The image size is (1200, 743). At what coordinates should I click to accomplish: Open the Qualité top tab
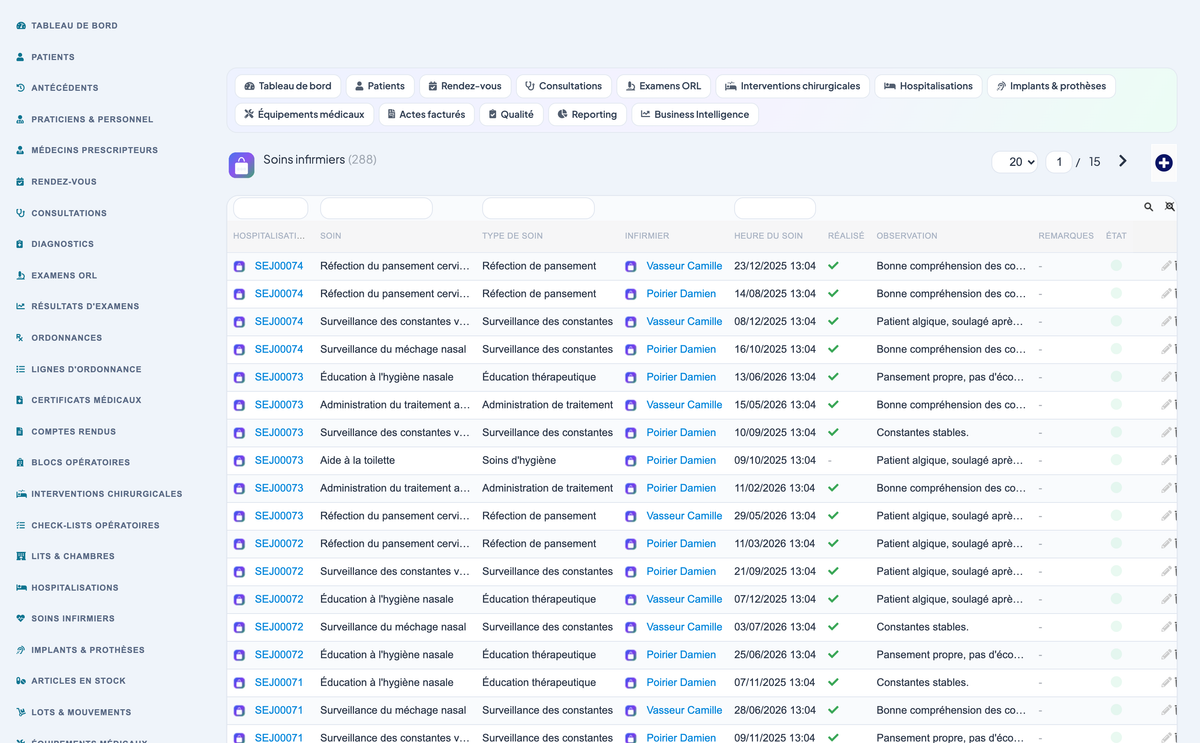[511, 114]
